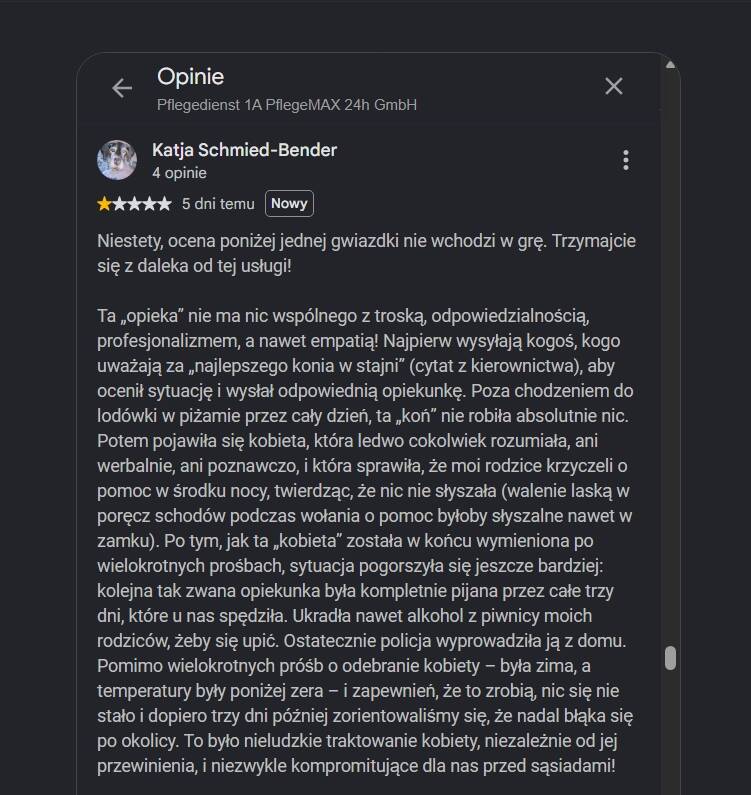
Task: Click review paragraph starting 'Niestety, ocena poniżej'
Action: pyautogui.click(x=366, y=253)
